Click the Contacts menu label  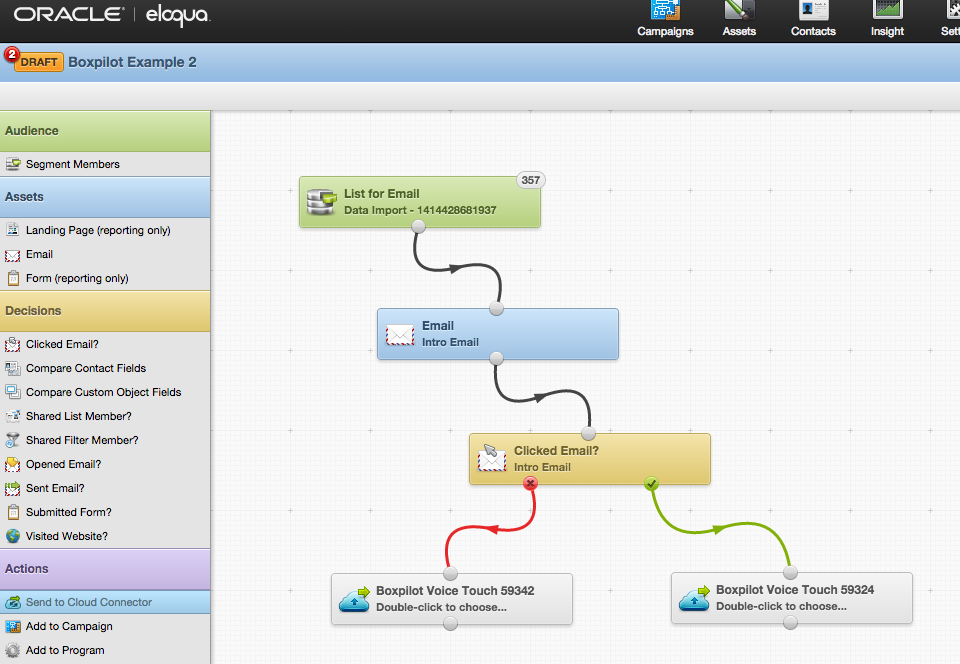click(x=813, y=31)
